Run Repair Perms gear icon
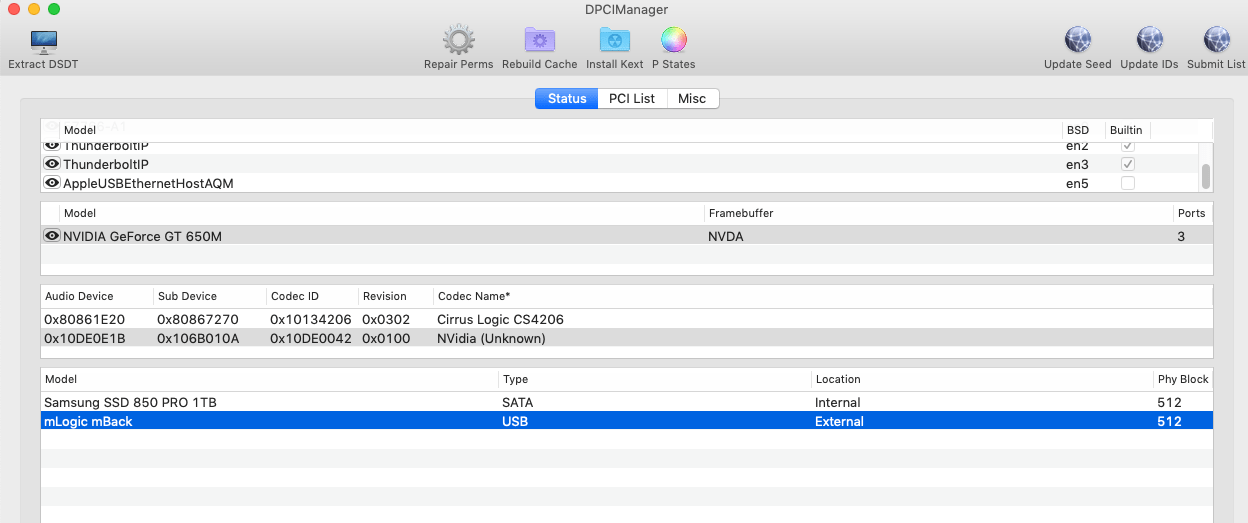This screenshot has width=1248, height=523. point(458,41)
